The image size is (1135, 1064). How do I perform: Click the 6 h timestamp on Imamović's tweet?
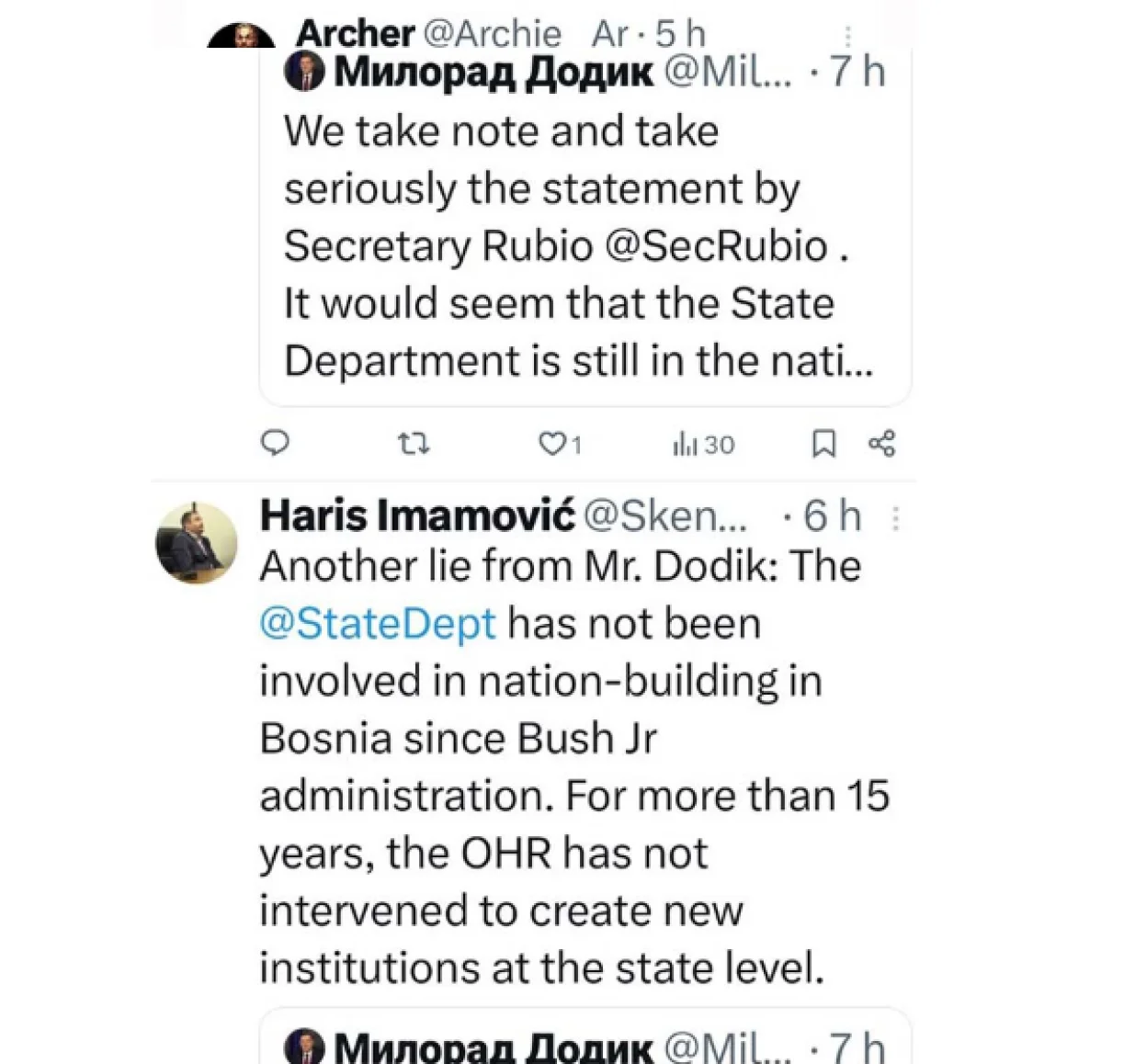pos(832,515)
